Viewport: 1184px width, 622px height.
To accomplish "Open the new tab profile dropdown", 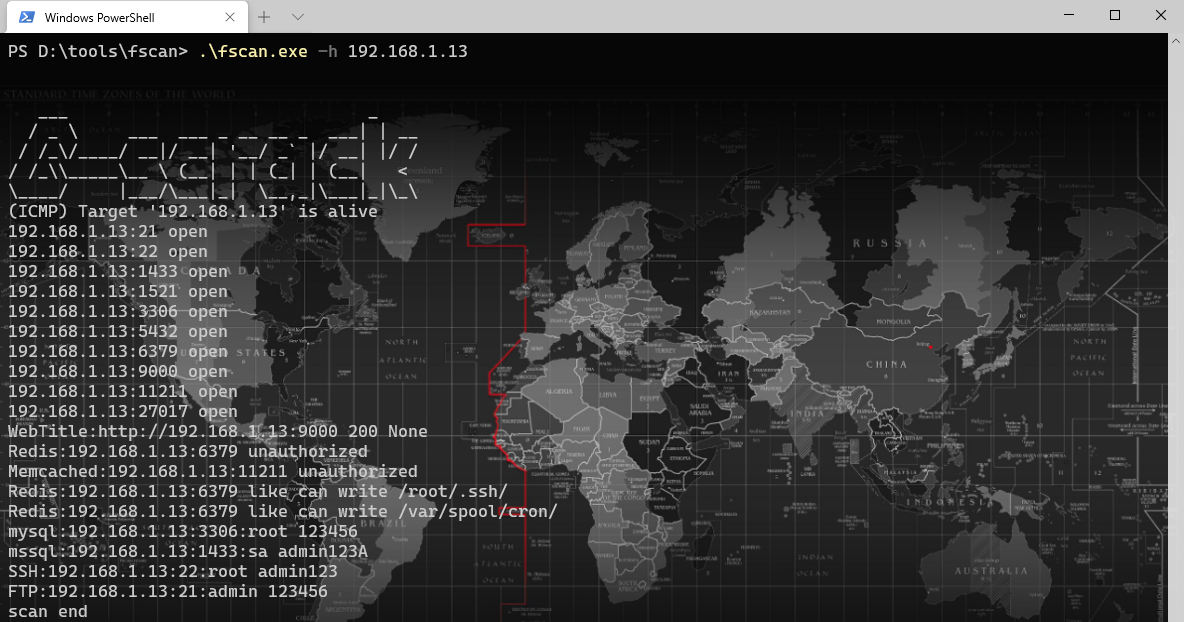I will point(298,17).
